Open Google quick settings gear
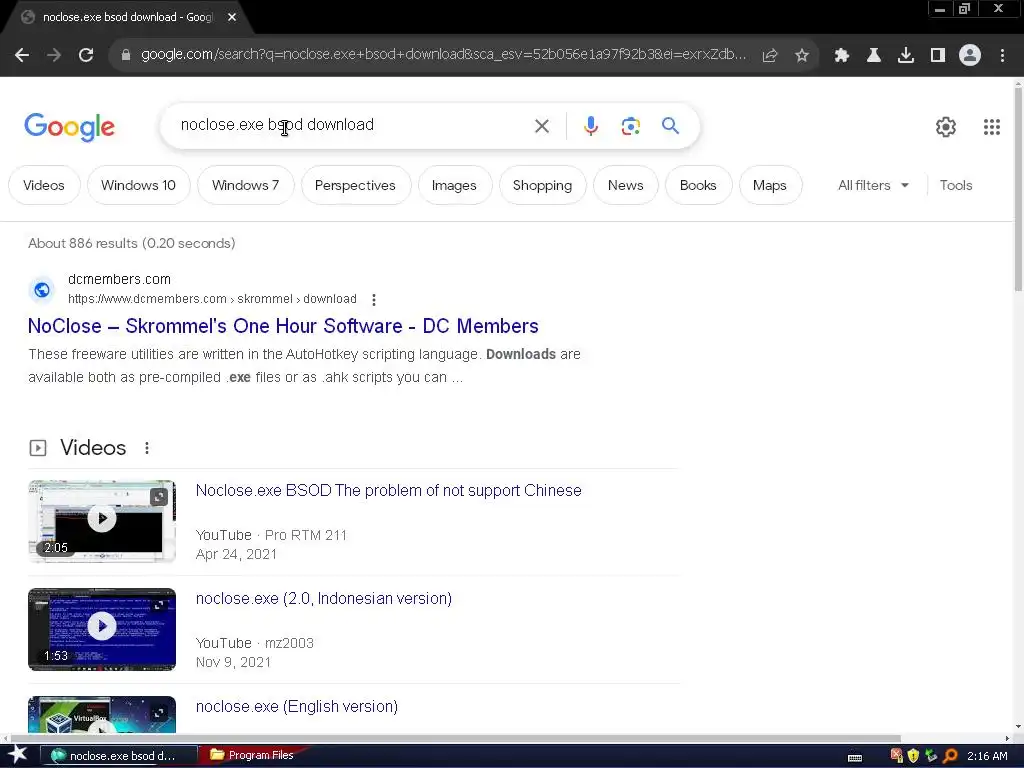Screen dimensions: 1024x768 point(946,127)
